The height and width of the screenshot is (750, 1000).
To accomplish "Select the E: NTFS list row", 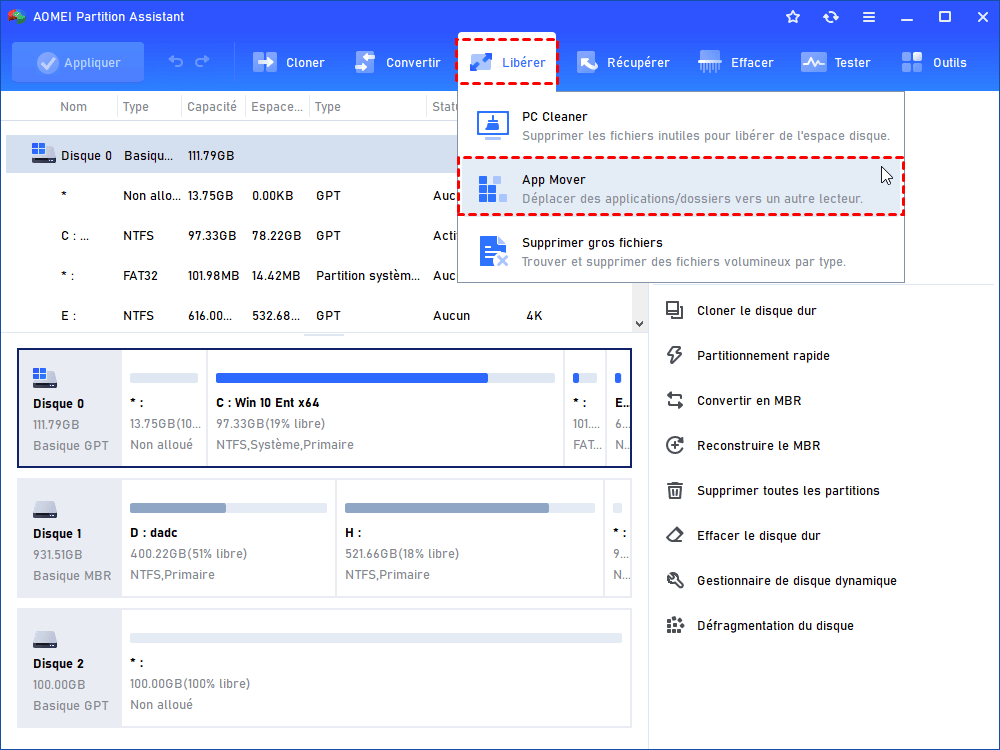I will click(319, 315).
